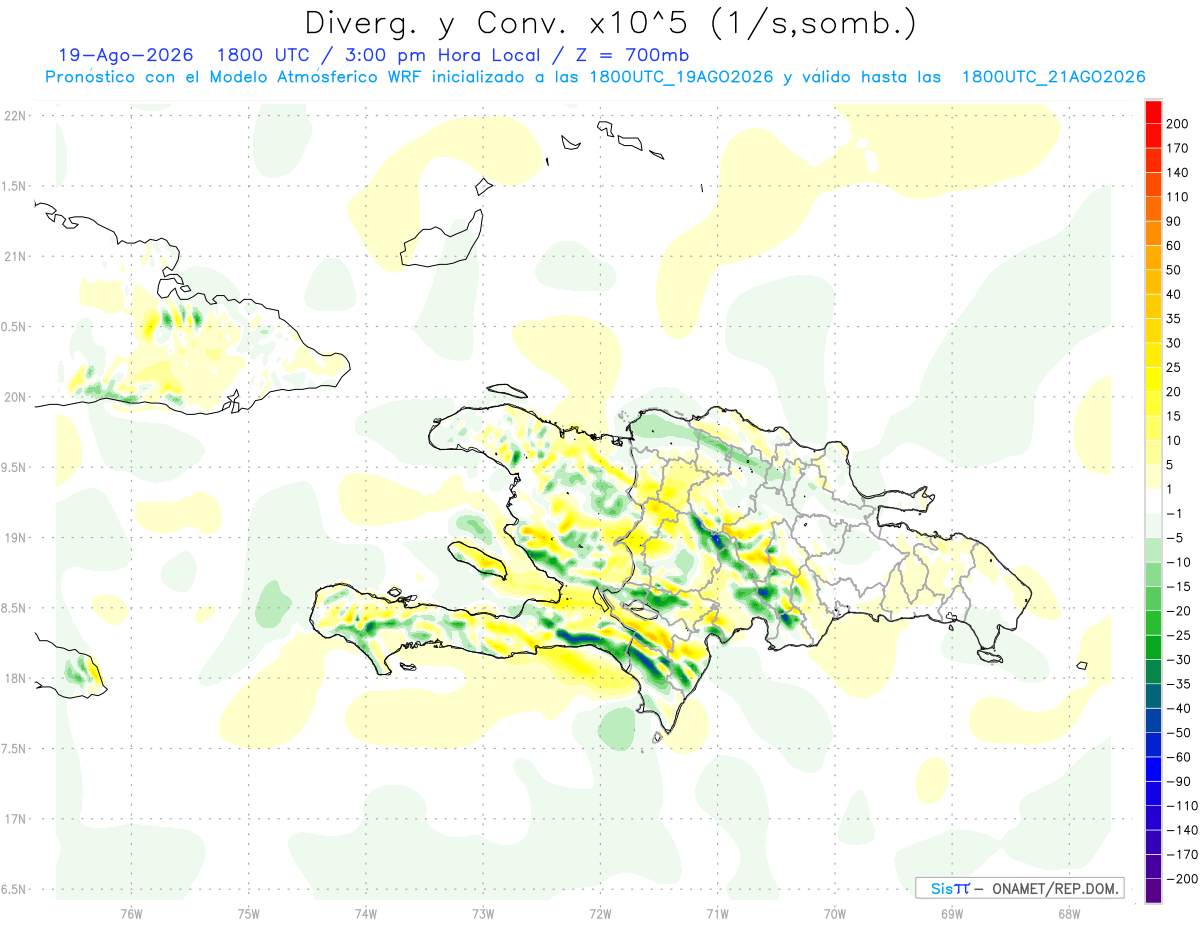Image resolution: width=1200 pixels, height=927 pixels.
Task: Click the colorbar label '-170'
Action: (x=1180, y=854)
